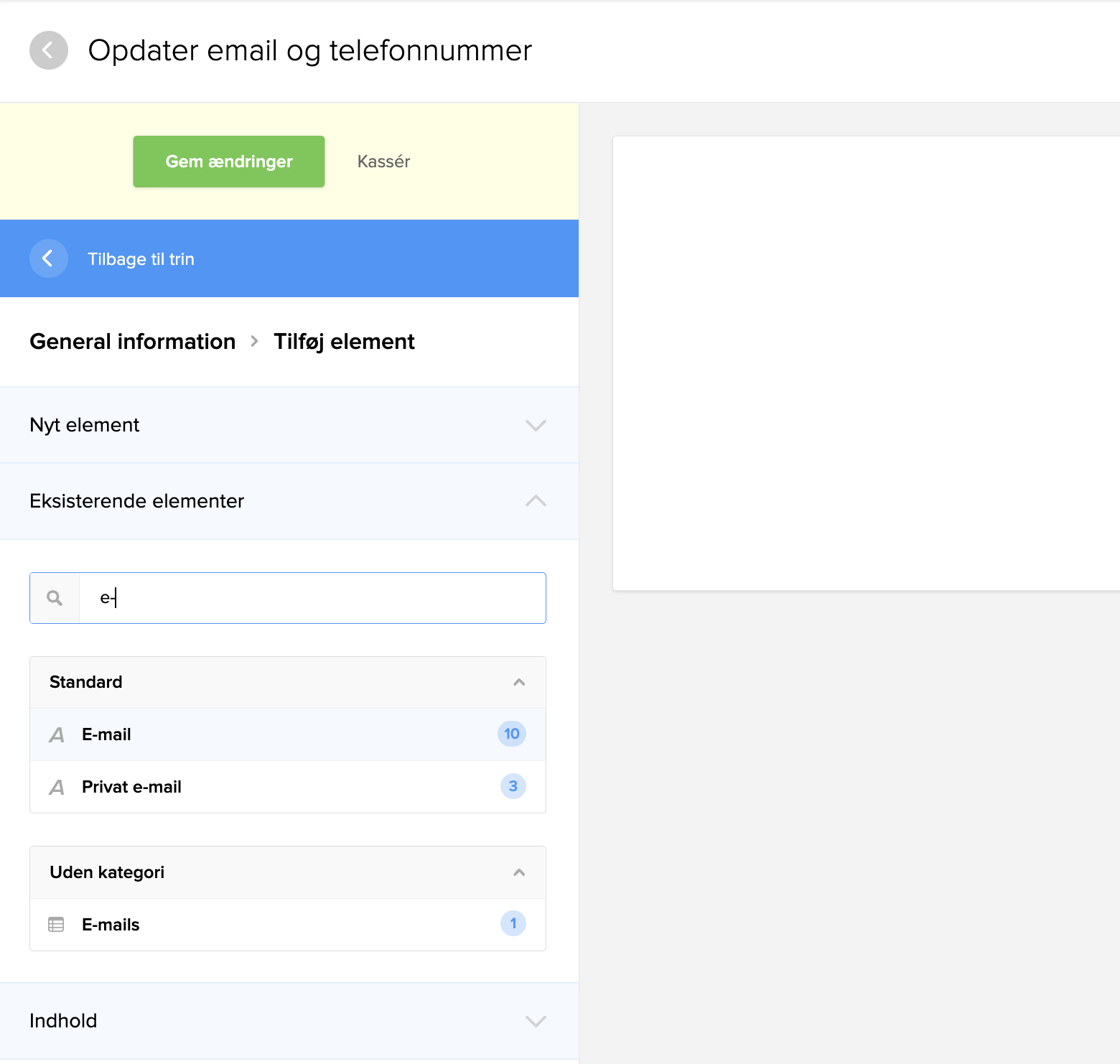Collapse the Eksisterende elementer section

(x=536, y=501)
